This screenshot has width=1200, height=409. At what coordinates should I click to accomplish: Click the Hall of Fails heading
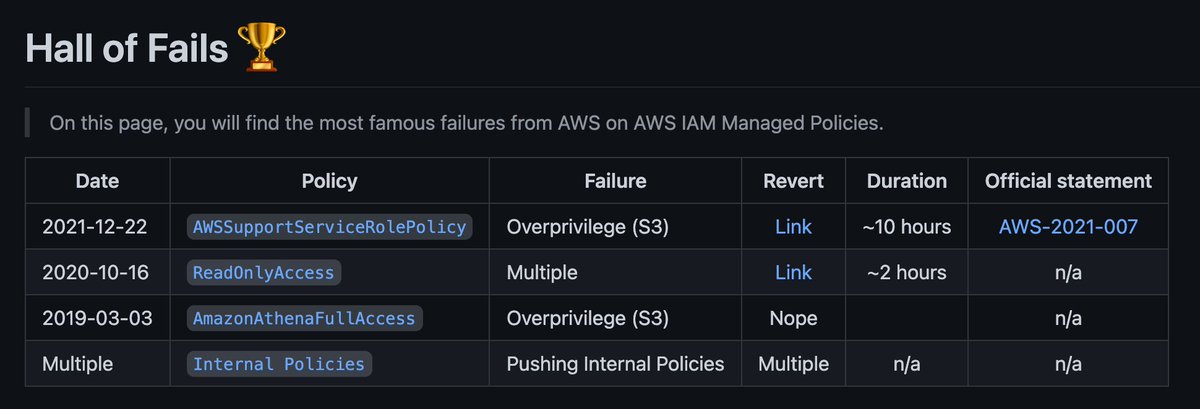click(127, 48)
